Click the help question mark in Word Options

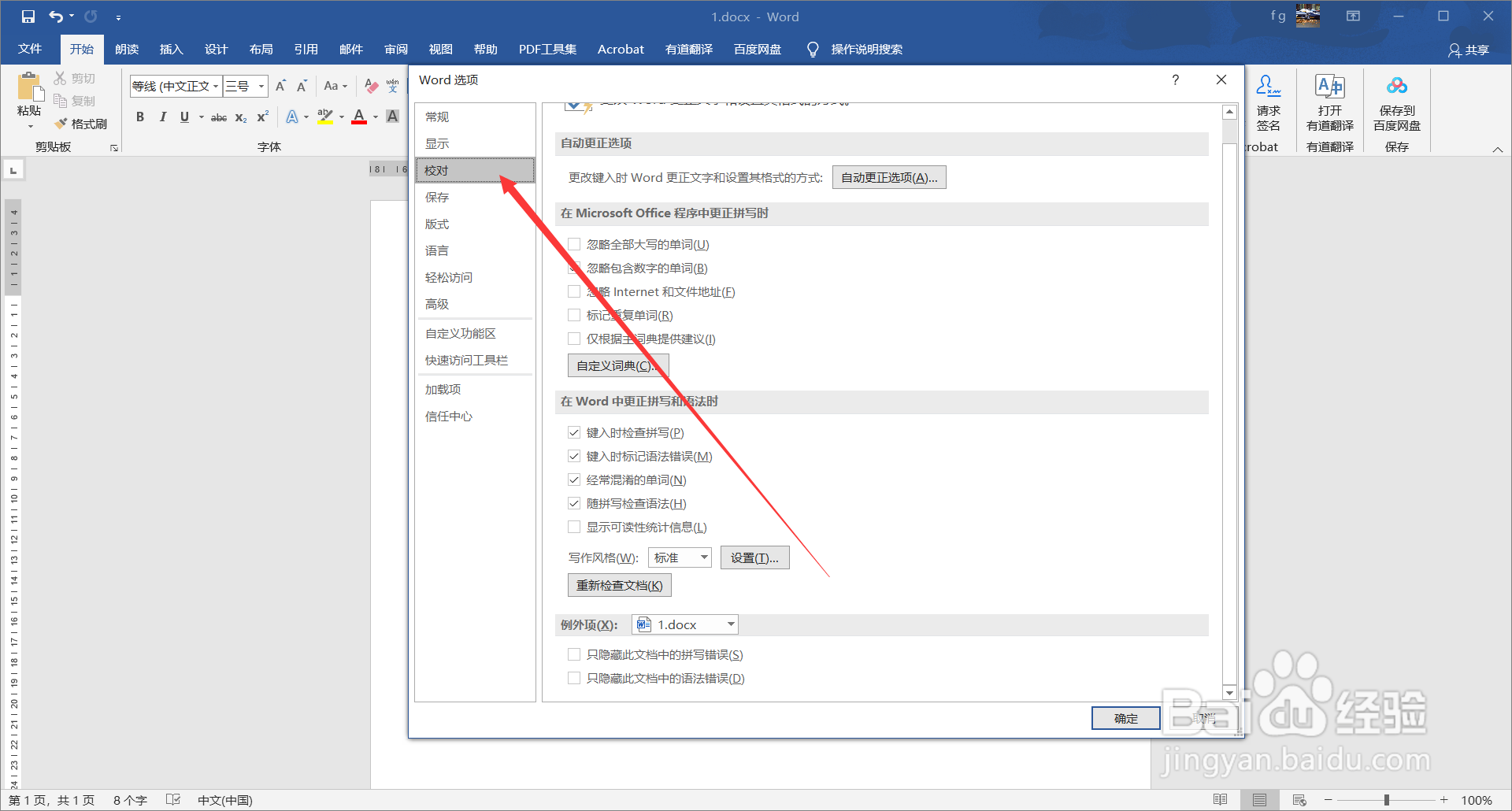click(x=1175, y=80)
